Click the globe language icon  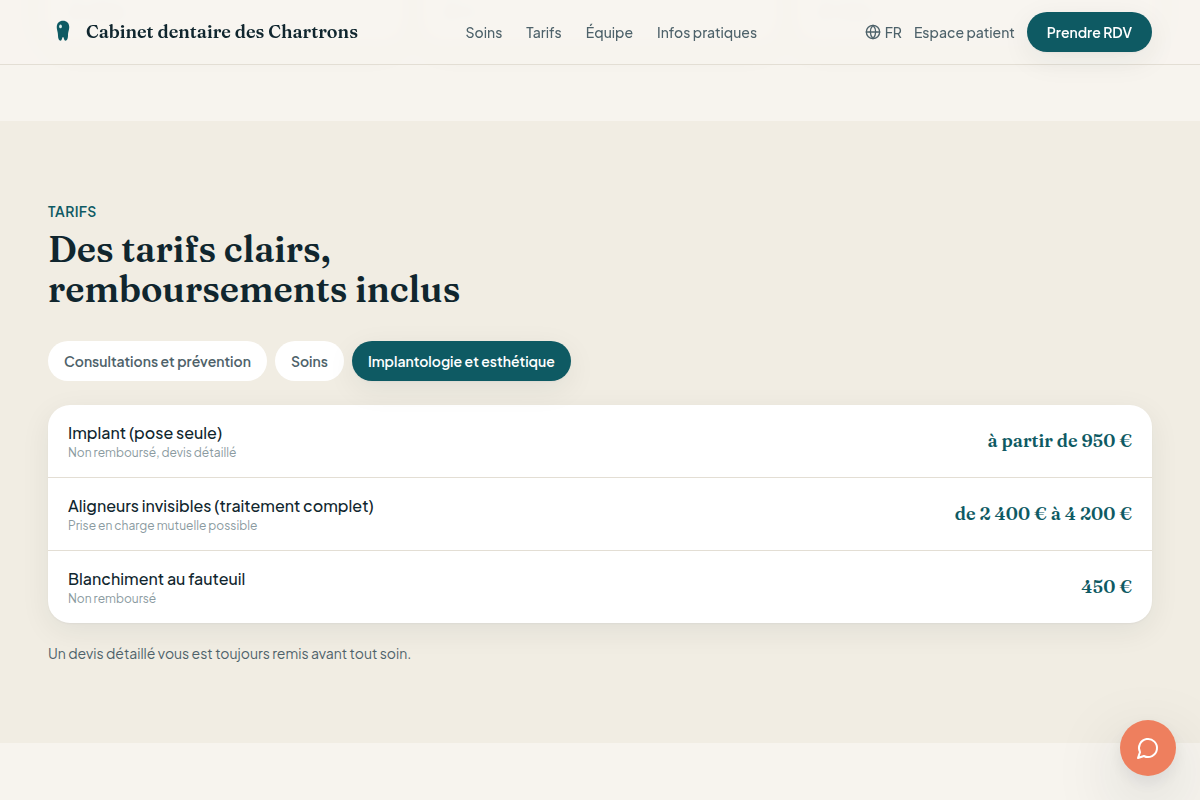click(x=873, y=32)
